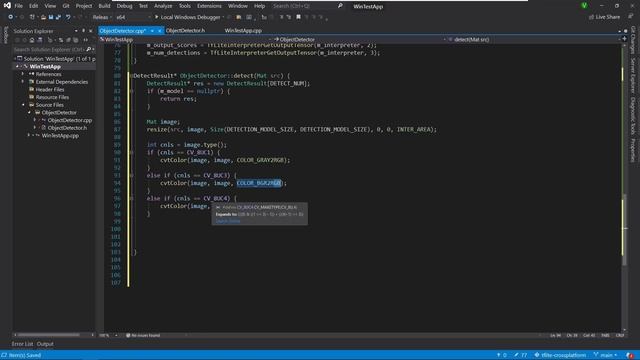Close the Solution Explorer panel
Image resolution: width=640 pixels, height=360 pixels.
pos(91,31)
